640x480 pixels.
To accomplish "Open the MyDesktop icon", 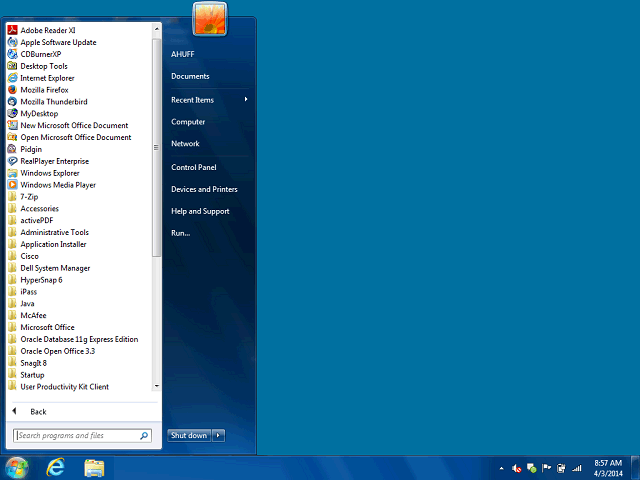I will pos(12,113).
